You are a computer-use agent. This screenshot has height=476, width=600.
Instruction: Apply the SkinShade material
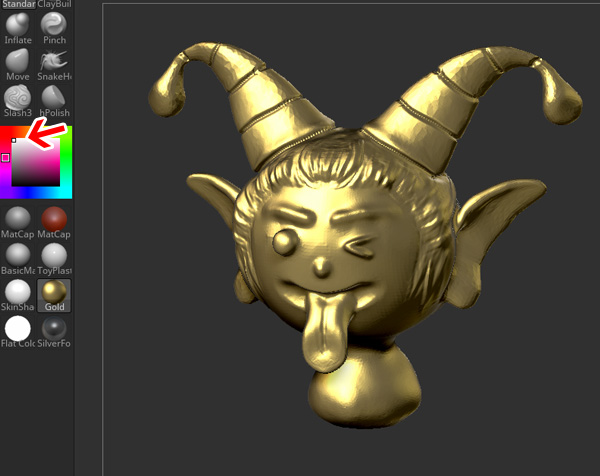(17, 292)
